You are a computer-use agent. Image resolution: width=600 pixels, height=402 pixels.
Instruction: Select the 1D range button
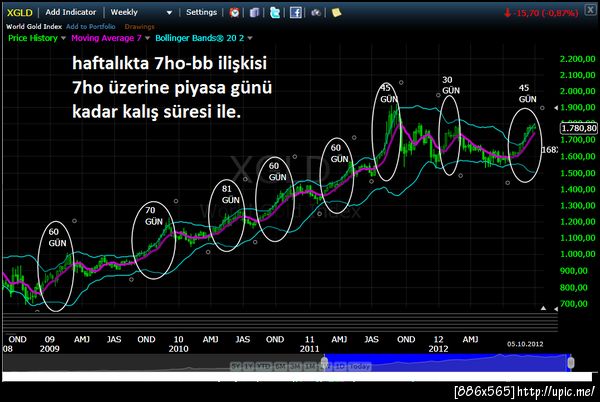coord(340,366)
